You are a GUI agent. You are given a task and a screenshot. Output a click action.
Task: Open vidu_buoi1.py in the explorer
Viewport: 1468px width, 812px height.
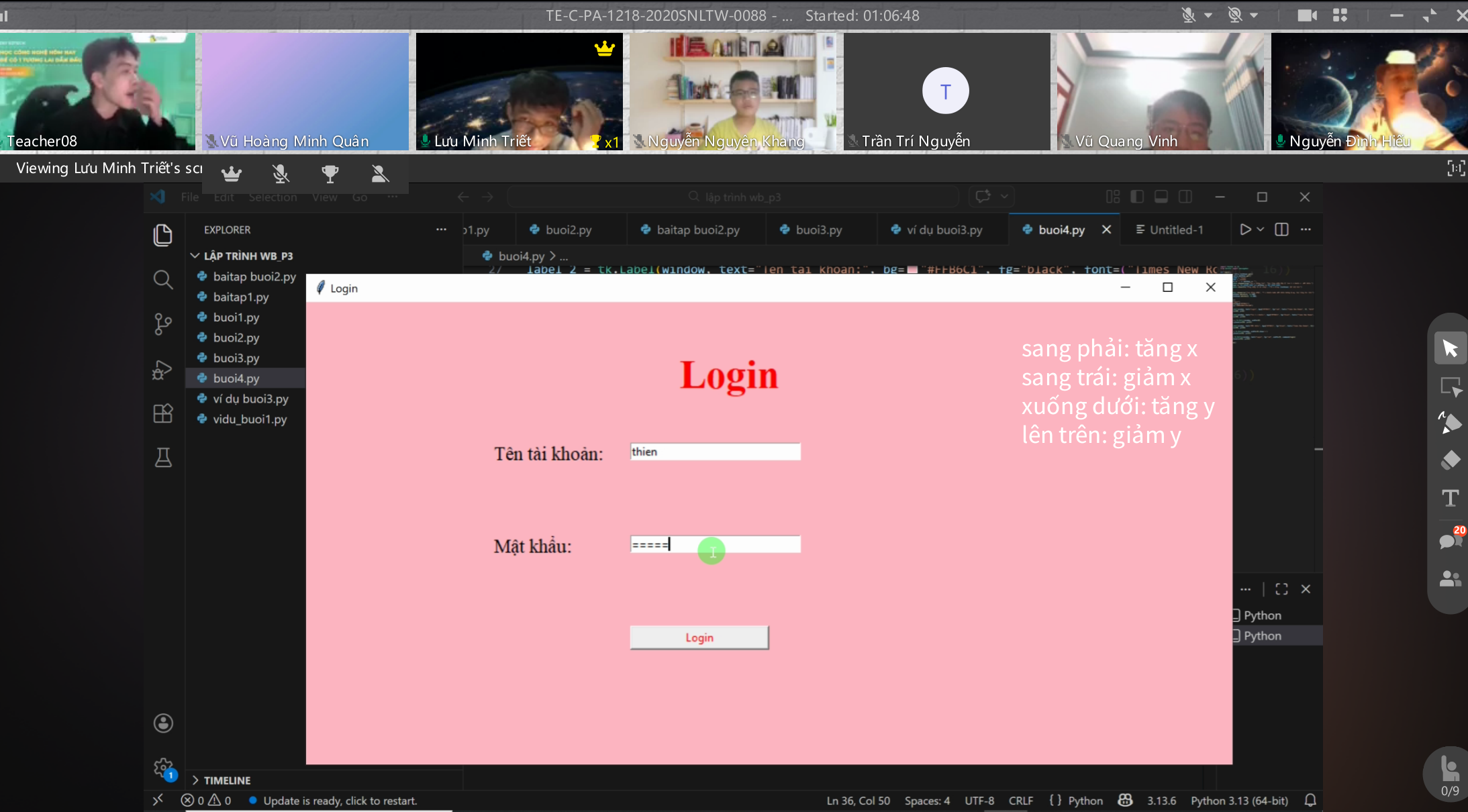coord(250,419)
